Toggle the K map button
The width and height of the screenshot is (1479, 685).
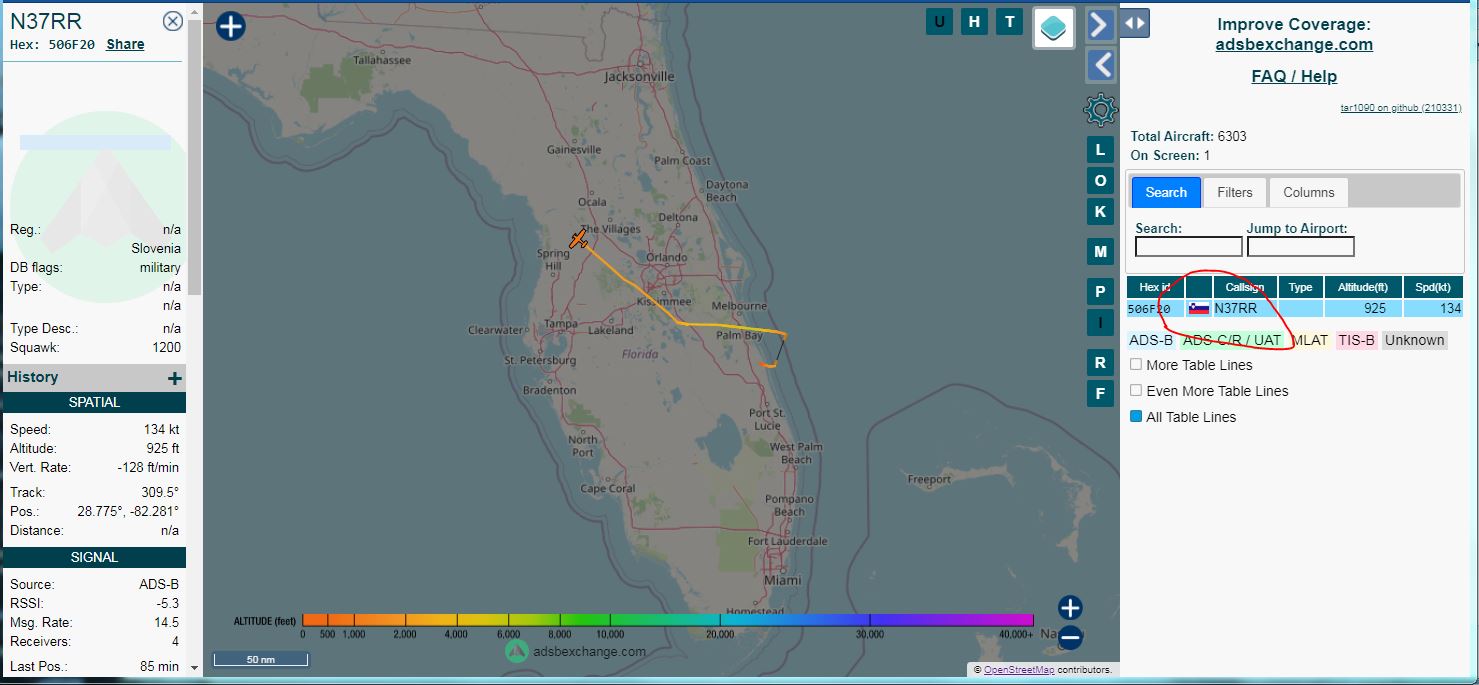coord(1100,212)
